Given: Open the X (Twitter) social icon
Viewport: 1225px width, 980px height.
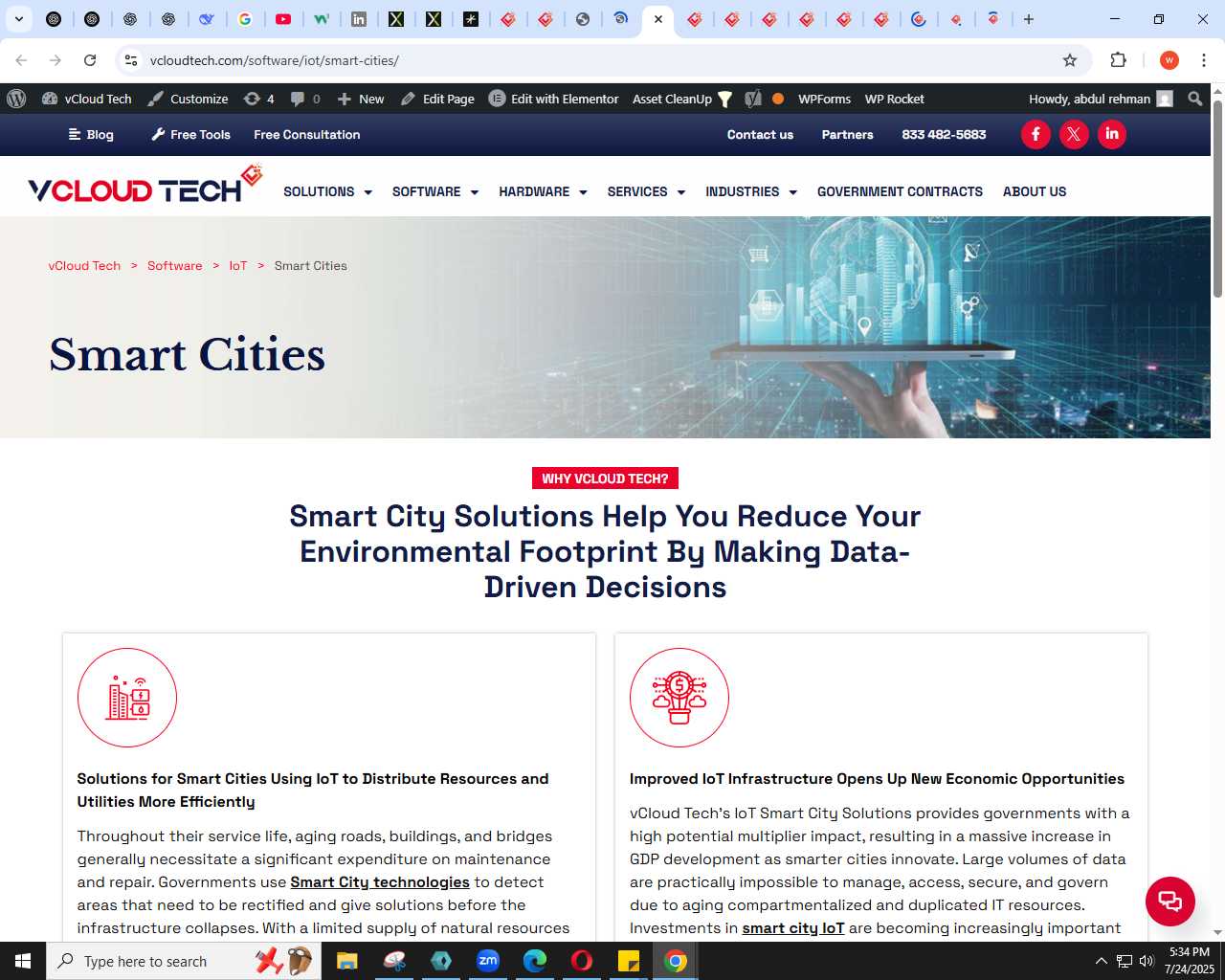Looking at the screenshot, I should click(x=1074, y=134).
